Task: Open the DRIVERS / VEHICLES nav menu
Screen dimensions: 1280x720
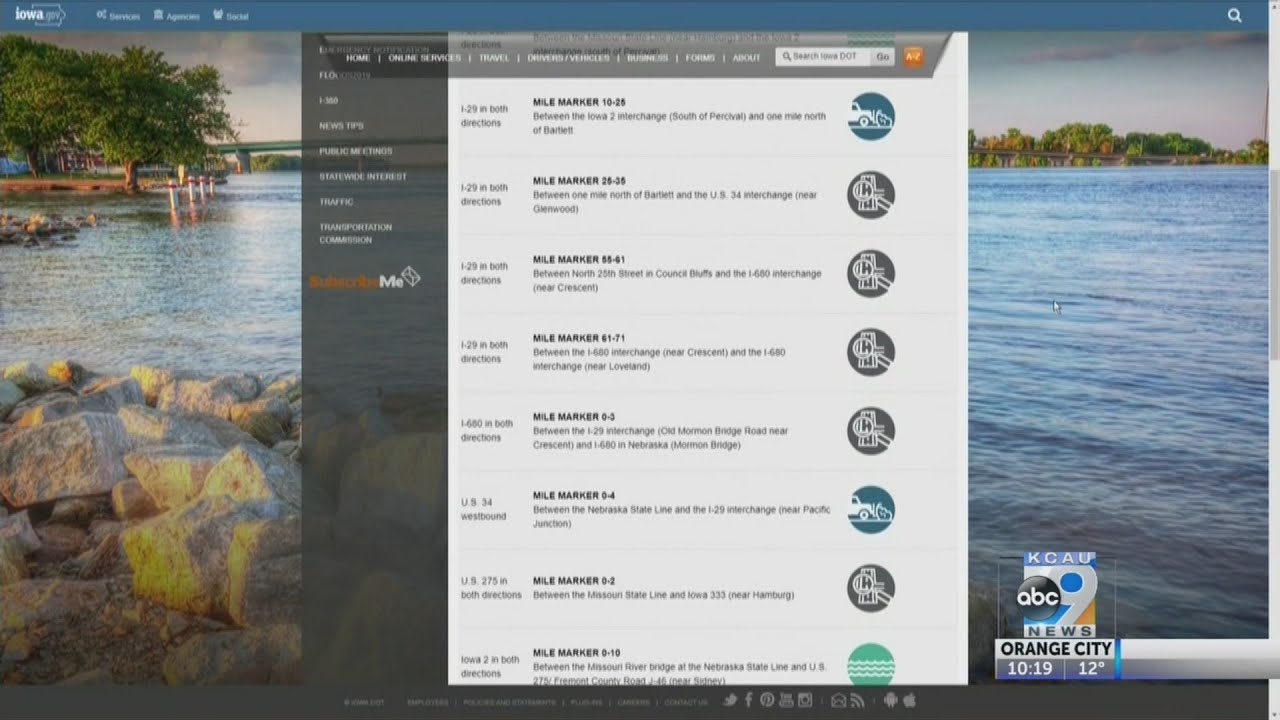Action: coord(568,58)
